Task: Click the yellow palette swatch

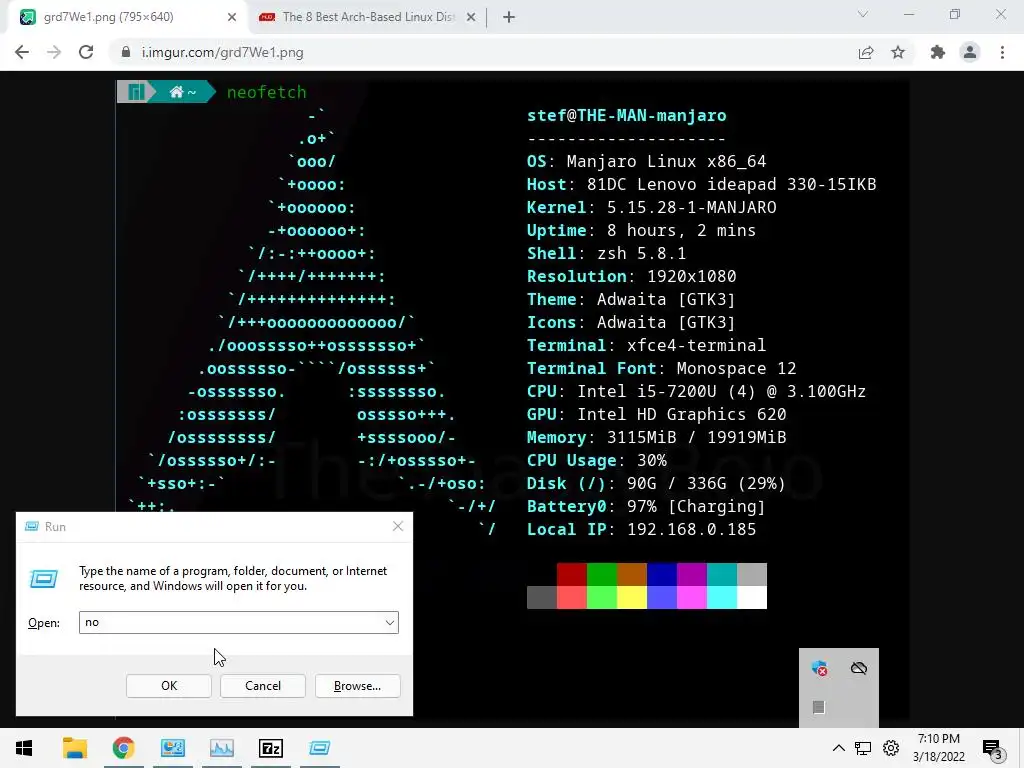Action: [x=632, y=598]
